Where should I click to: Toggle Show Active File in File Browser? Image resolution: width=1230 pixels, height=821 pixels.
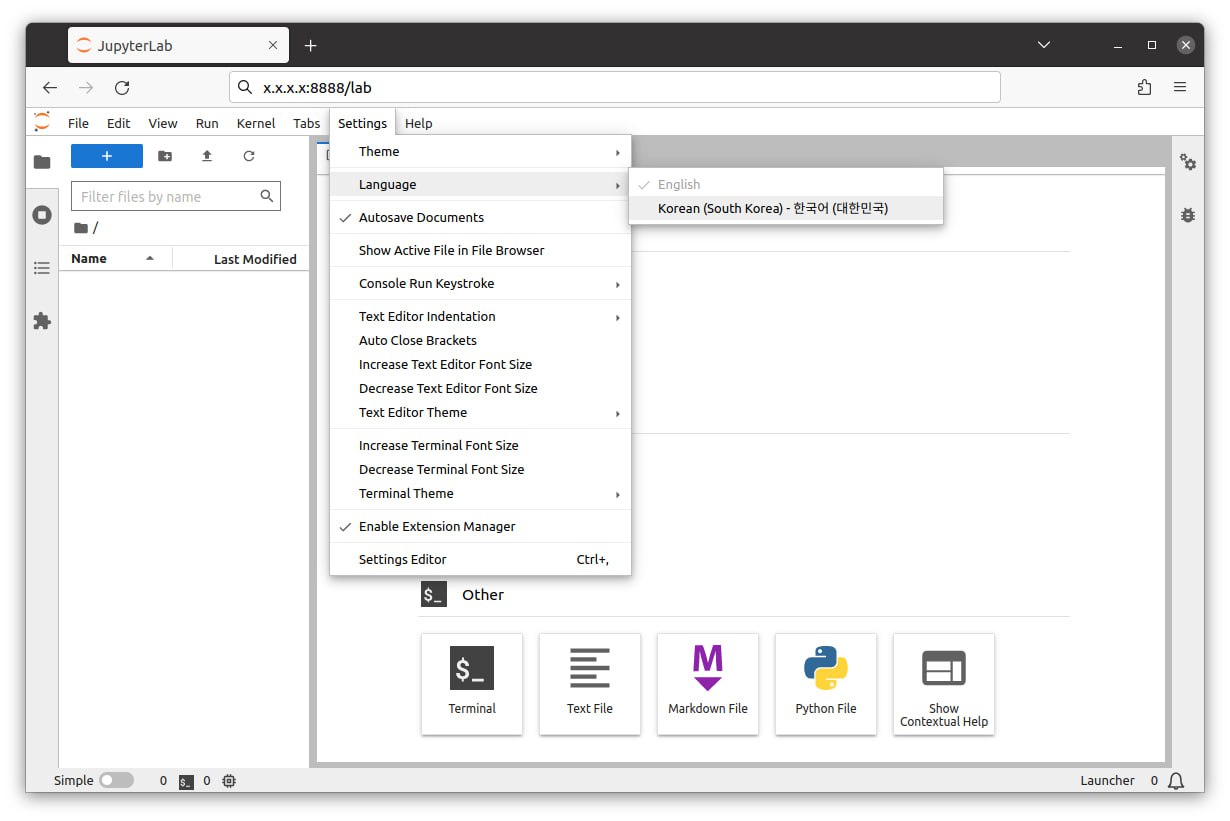(x=480, y=250)
